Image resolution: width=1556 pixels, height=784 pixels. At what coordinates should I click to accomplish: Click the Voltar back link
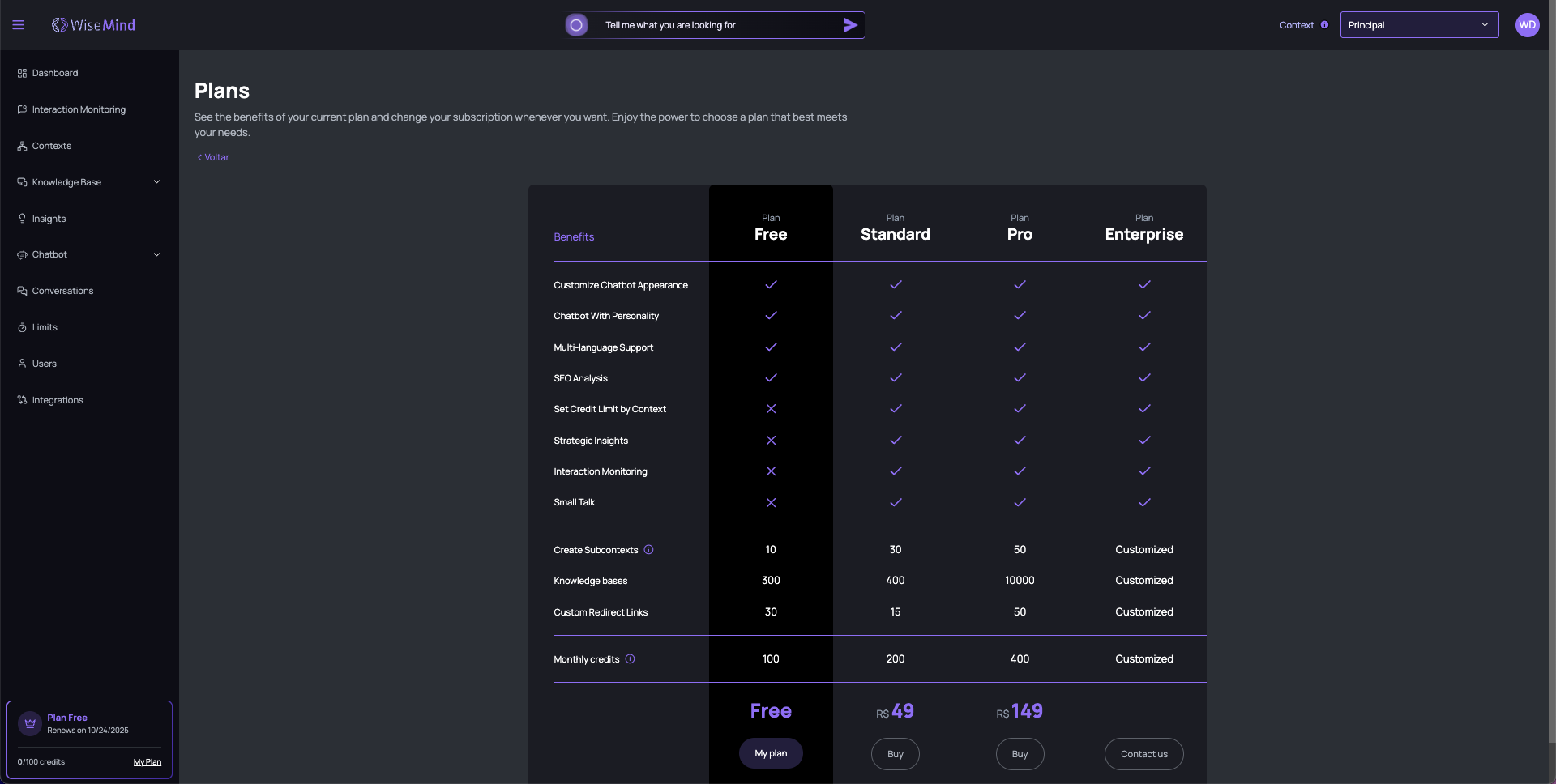click(214, 157)
